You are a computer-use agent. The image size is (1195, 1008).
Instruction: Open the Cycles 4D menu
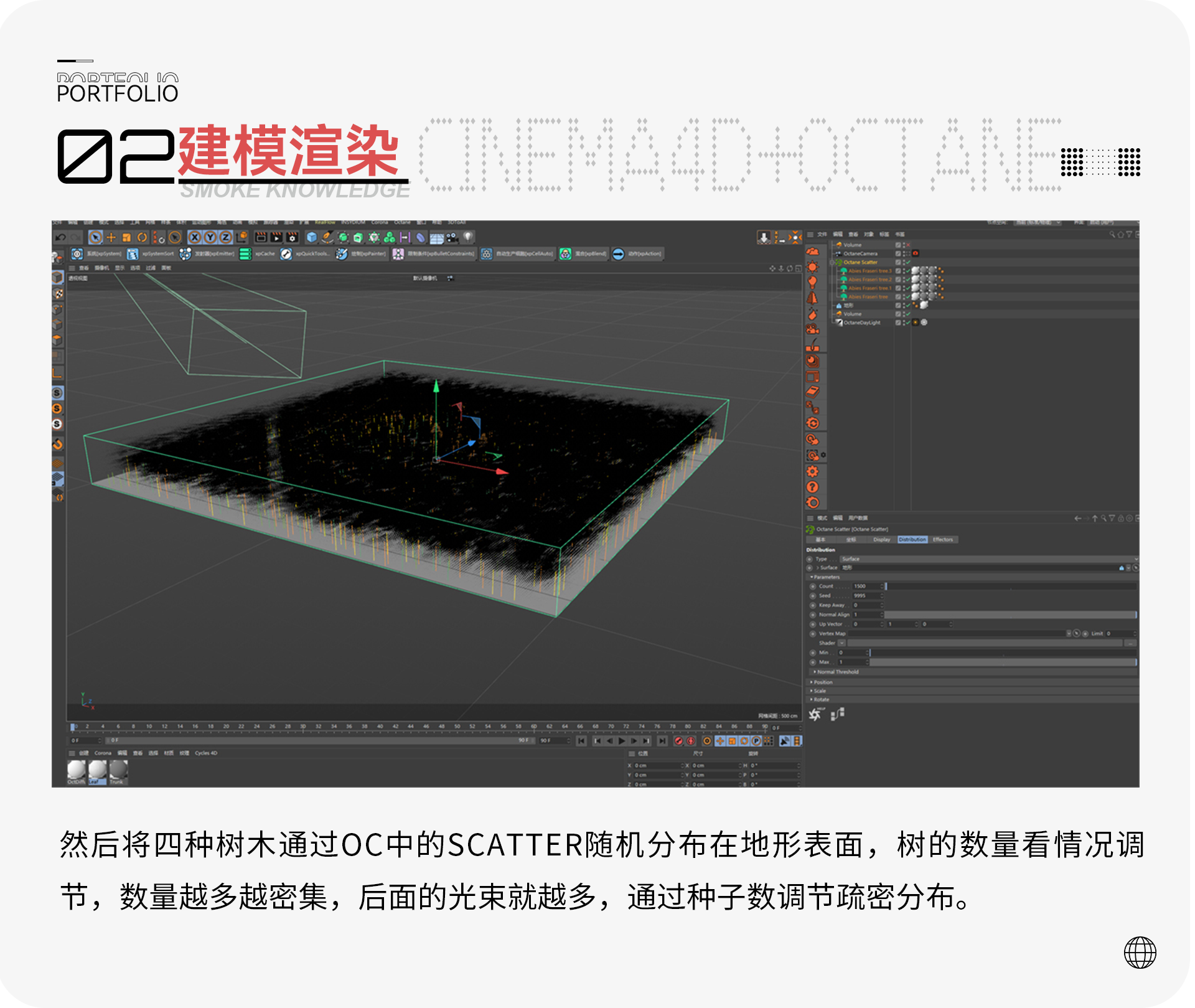[x=205, y=753]
